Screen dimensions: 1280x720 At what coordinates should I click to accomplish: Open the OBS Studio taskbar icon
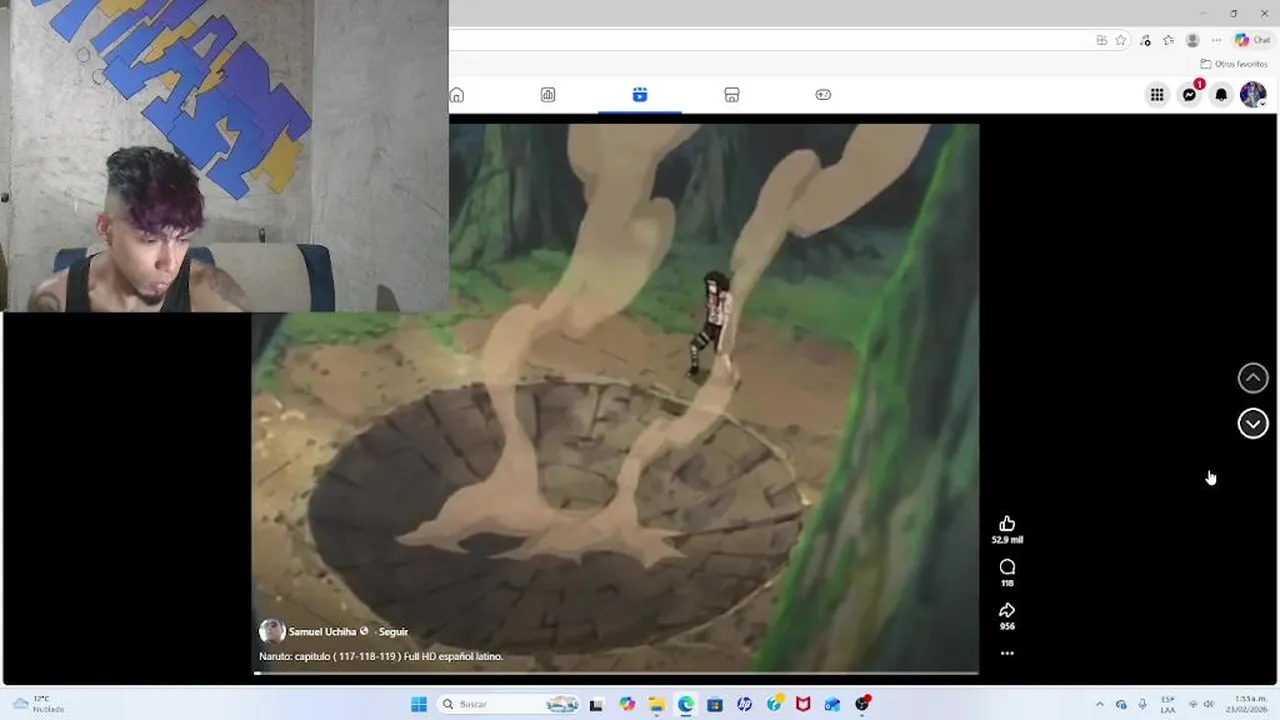[x=862, y=704]
